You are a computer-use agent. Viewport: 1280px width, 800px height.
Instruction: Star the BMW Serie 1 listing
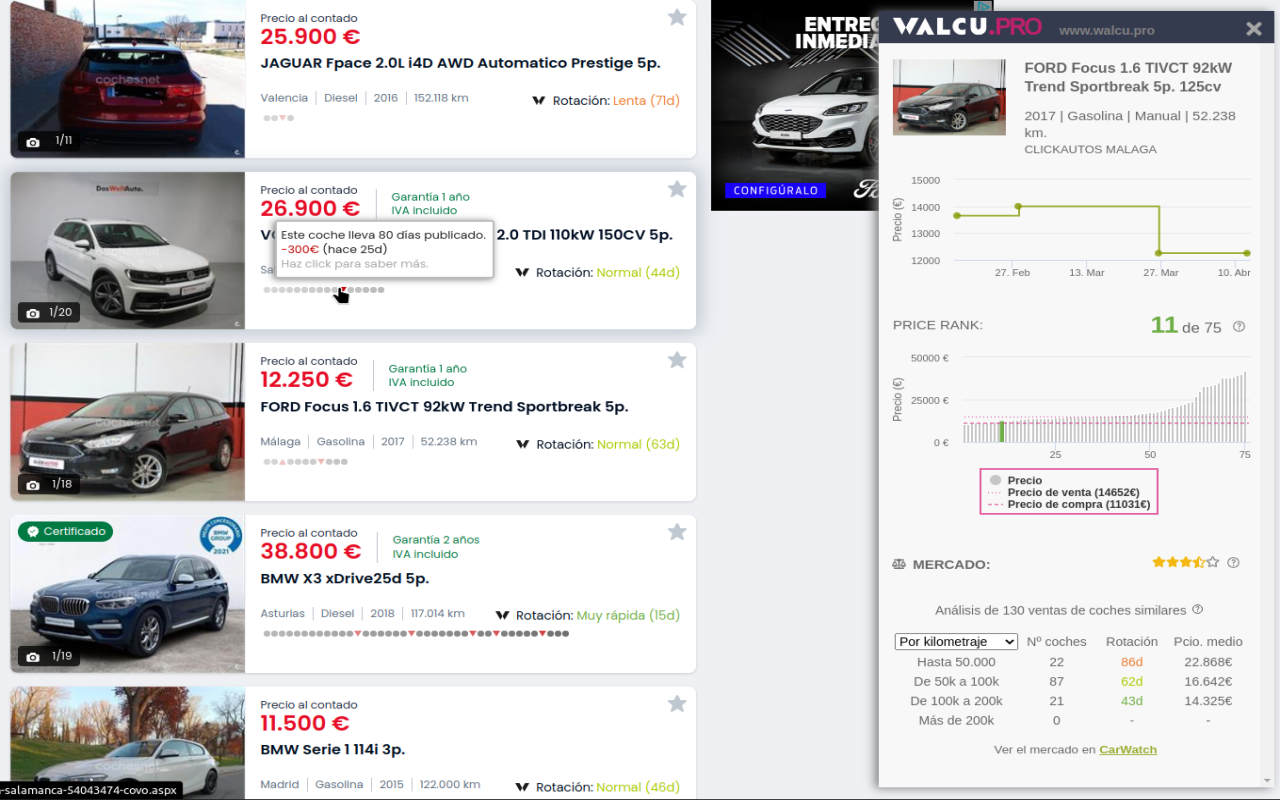click(677, 704)
